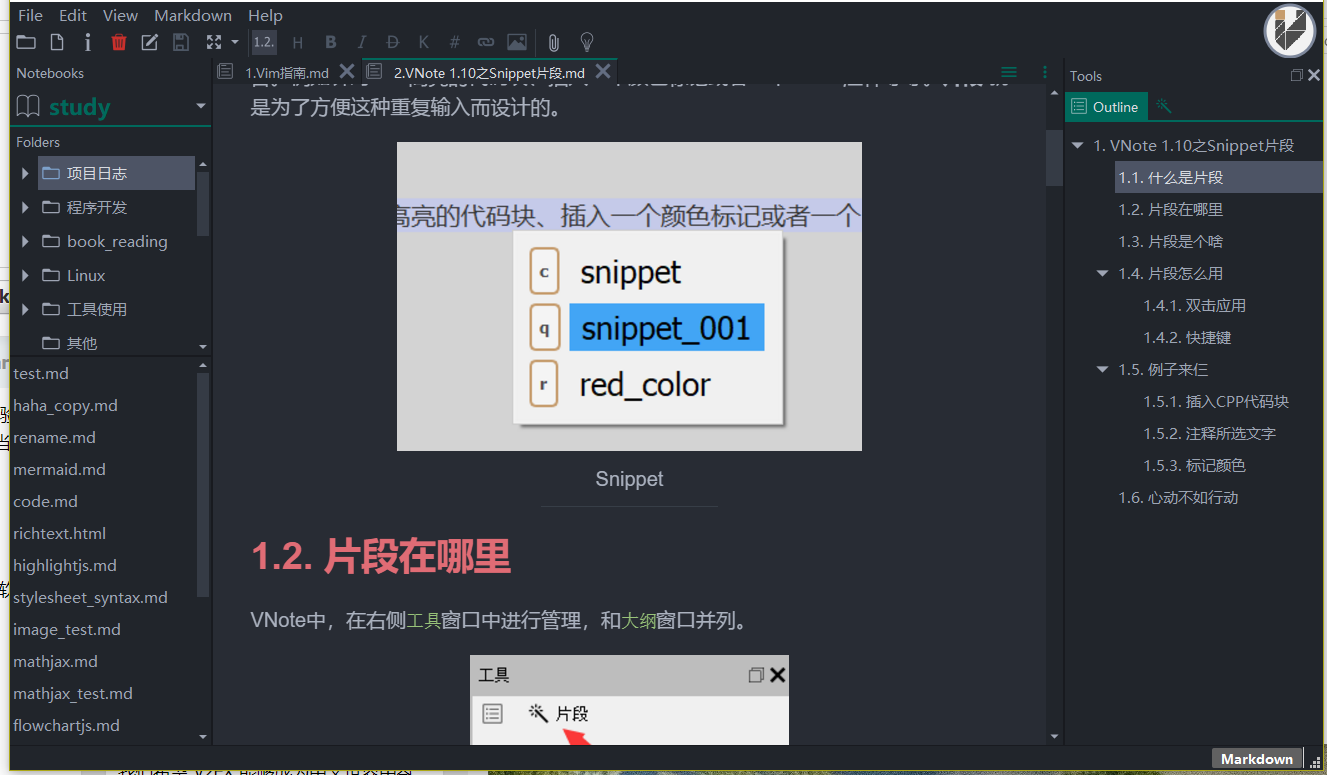1327x775 pixels.
Task: Switch to Snippets magic wand tab
Action: (x=1163, y=106)
